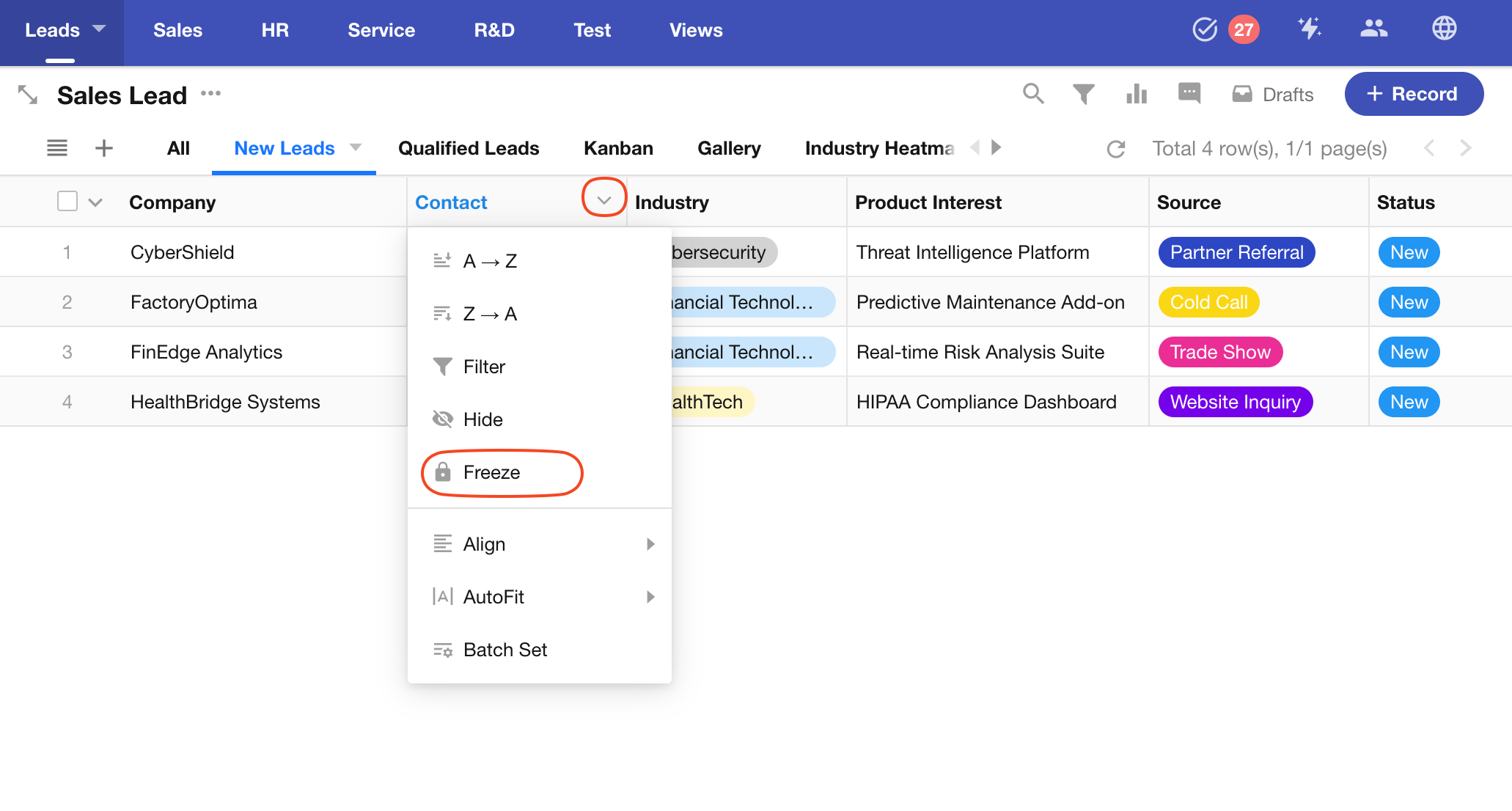Image resolution: width=1512 pixels, height=811 pixels.
Task: Click the Partner Referral source tag
Action: (x=1236, y=252)
